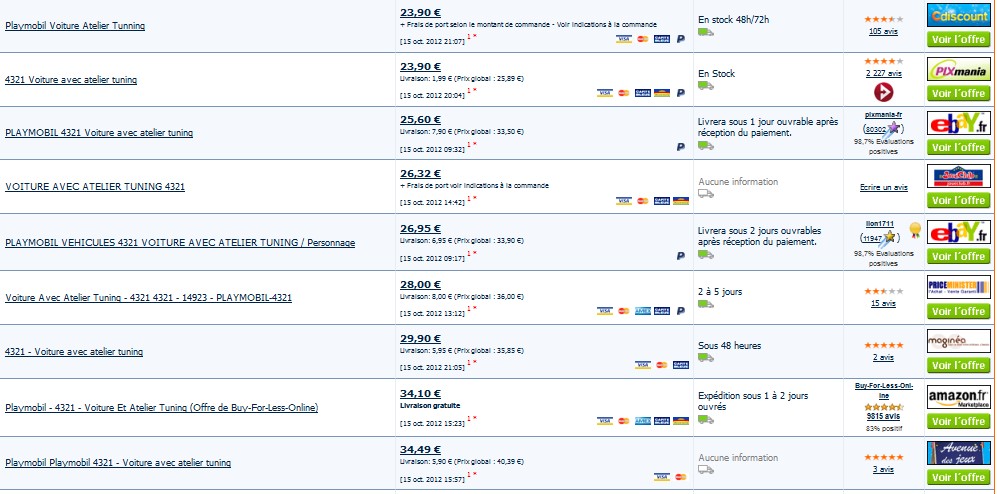Click "Voir l'offre" for the JouéClub offer
Viewport: 997px width, 494px height.
click(958, 200)
